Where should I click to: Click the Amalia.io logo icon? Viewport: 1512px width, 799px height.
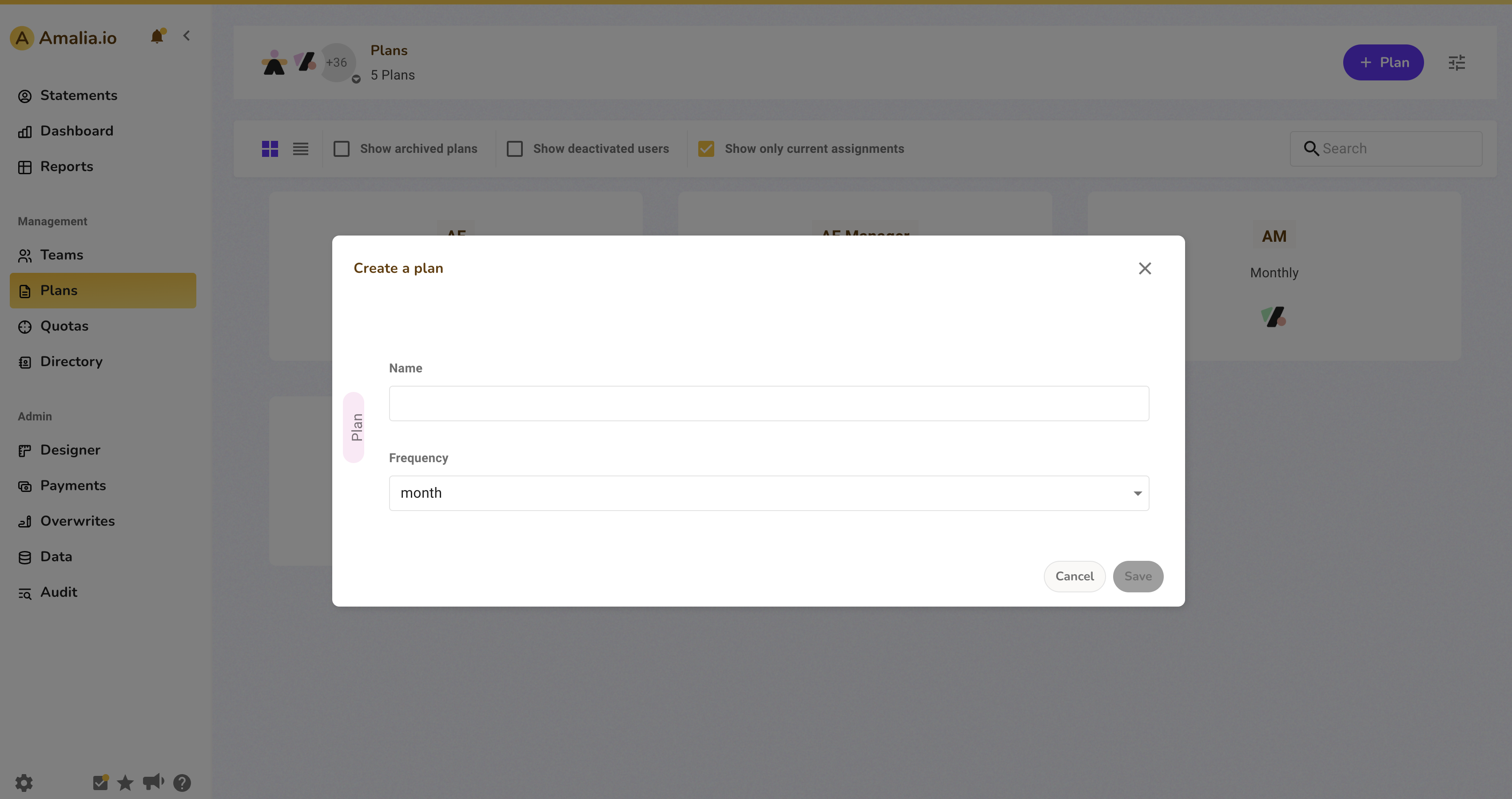[22, 38]
